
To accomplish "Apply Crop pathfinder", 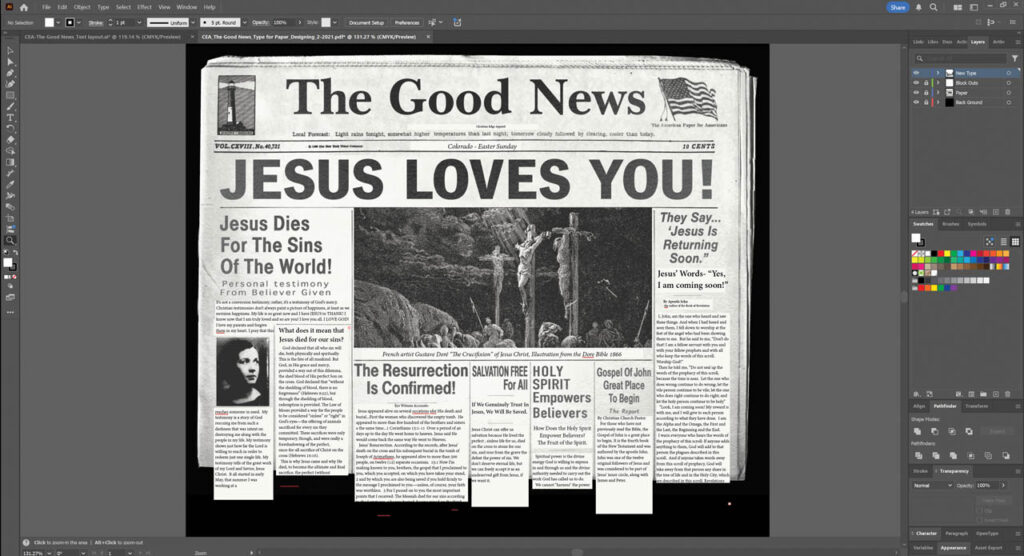I will pos(970,455).
